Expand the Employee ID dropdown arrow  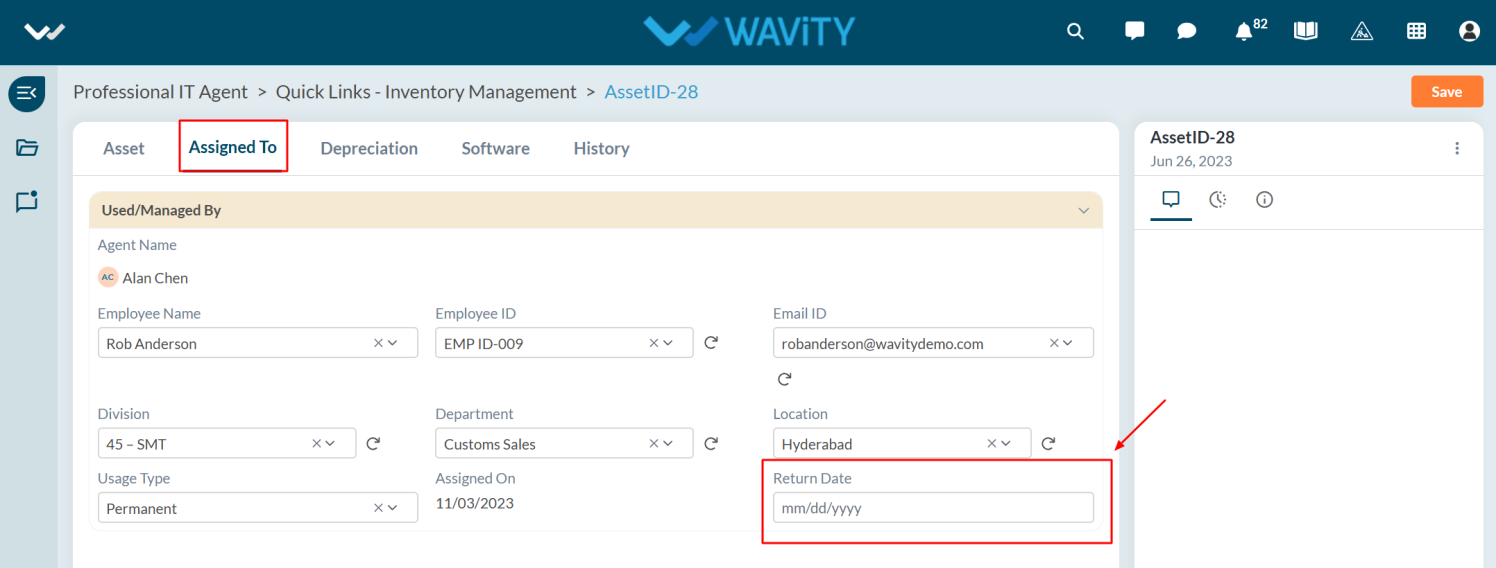[x=668, y=343]
